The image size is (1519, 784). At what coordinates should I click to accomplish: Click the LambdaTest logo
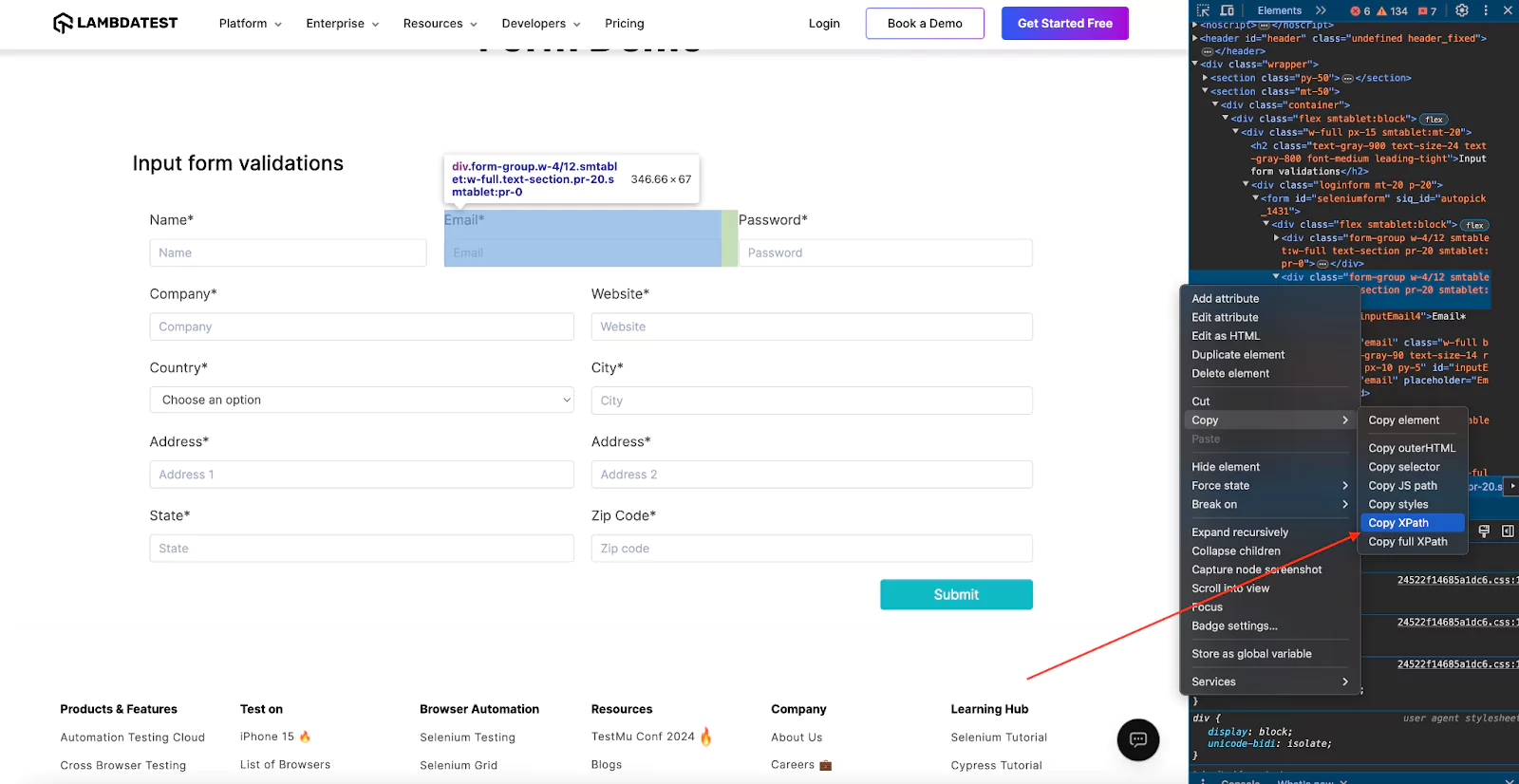coord(116,23)
